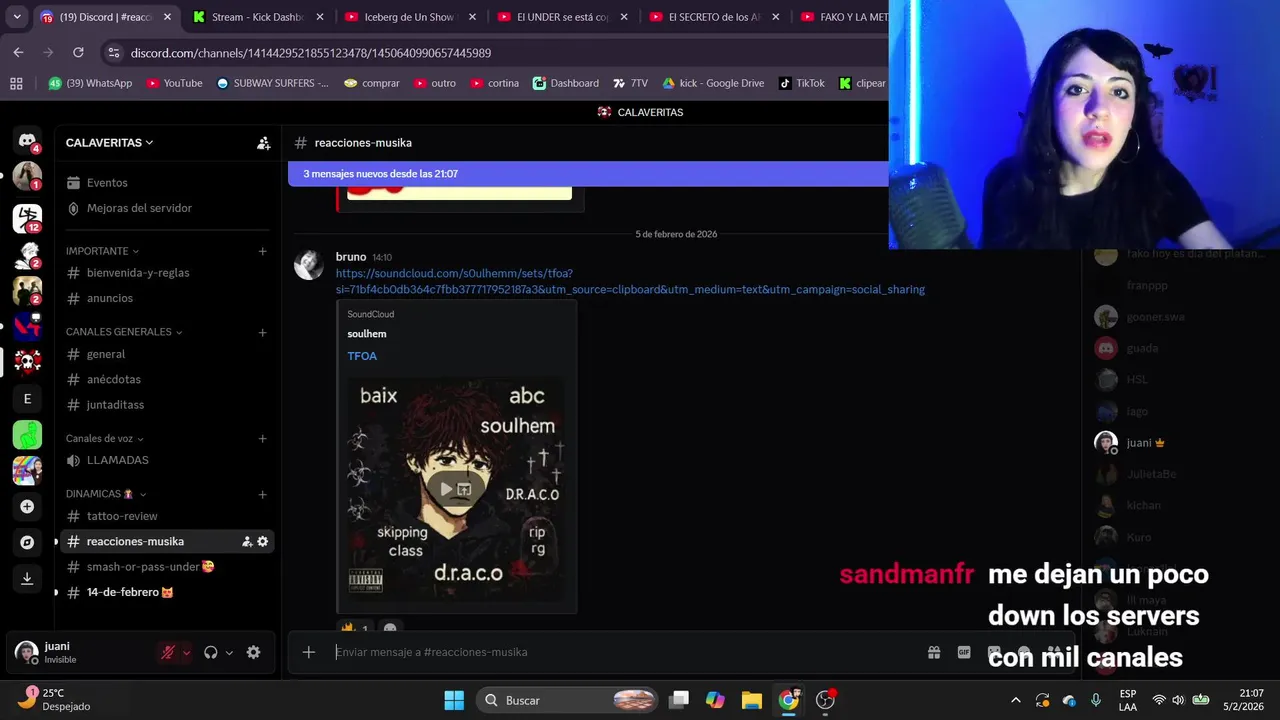This screenshot has height=720, width=1280.
Task: Open the gift Nitro icon in message bar
Action: (934, 652)
